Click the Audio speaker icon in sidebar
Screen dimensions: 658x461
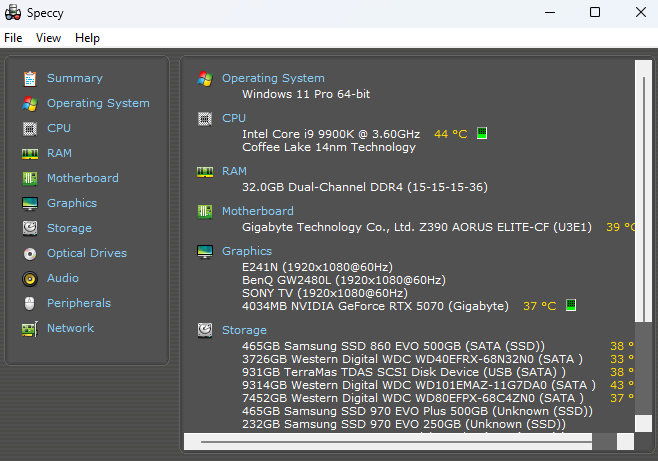pyautogui.click(x=30, y=279)
